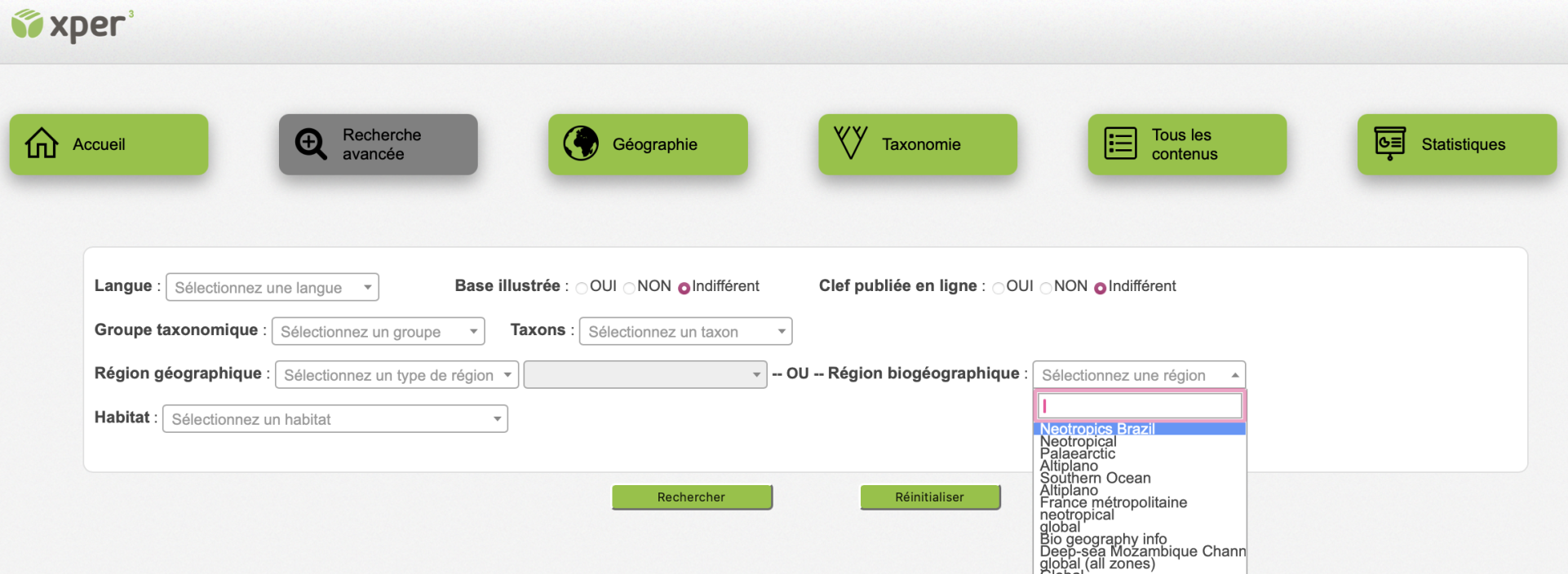
Task: Select NON for Clef publiée en ligne
Action: tap(1046, 288)
